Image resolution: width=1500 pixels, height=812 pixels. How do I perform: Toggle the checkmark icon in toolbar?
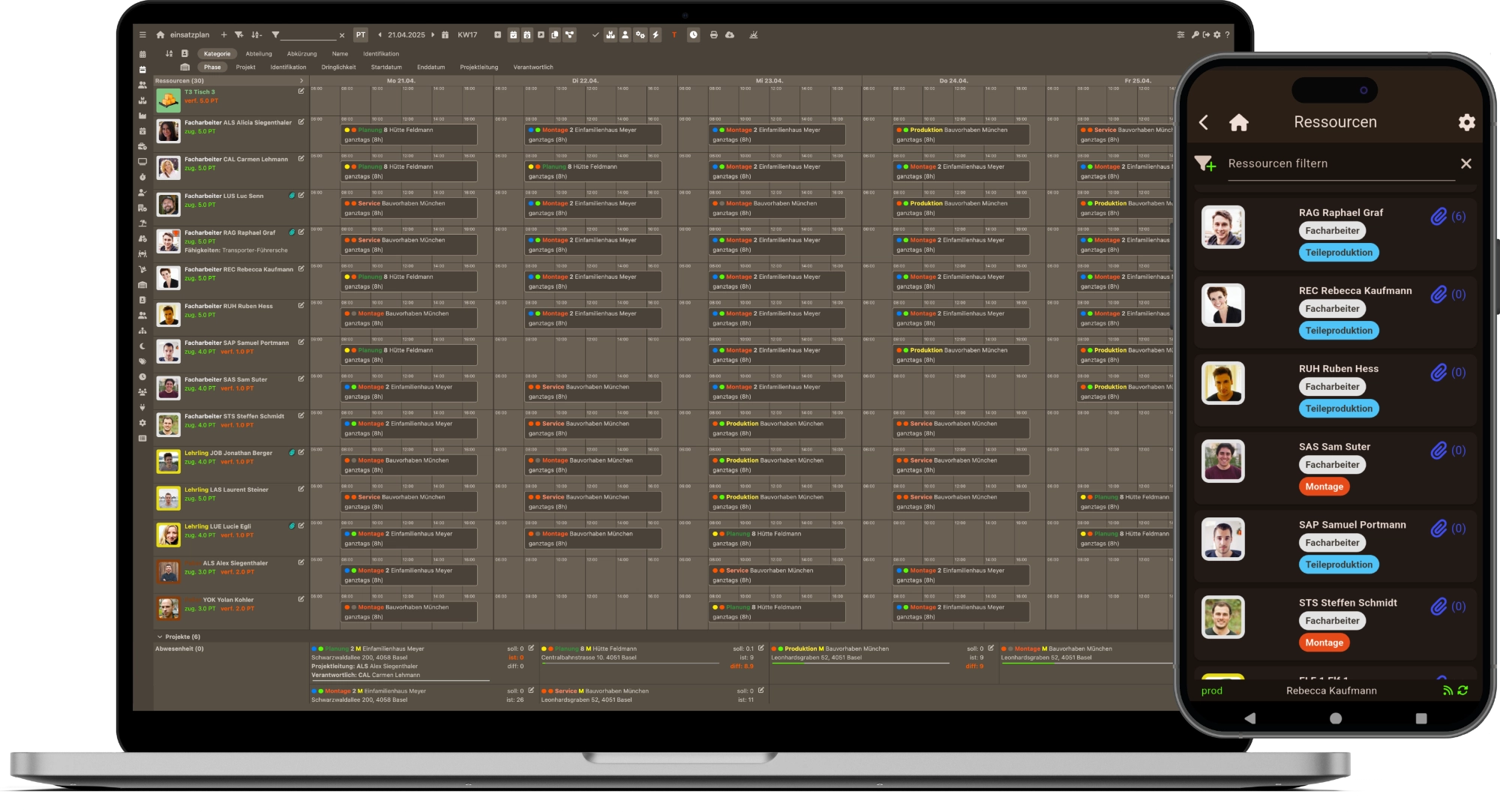(x=595, y=35)
